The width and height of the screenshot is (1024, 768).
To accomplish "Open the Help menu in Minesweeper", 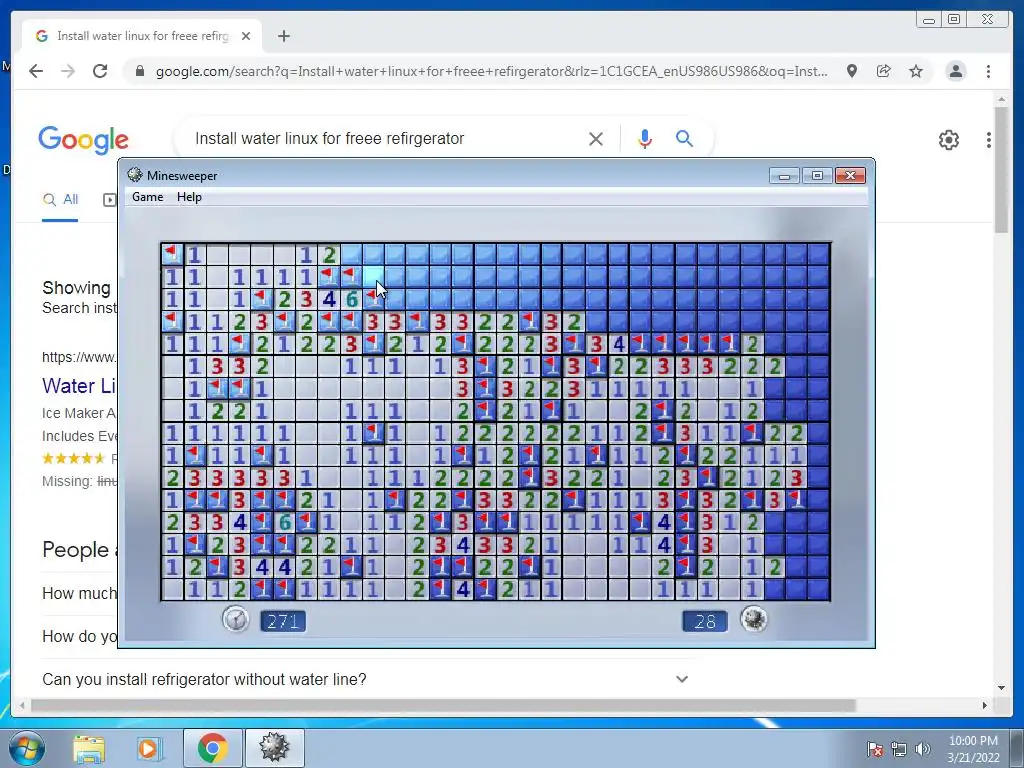I will (189, 197).
